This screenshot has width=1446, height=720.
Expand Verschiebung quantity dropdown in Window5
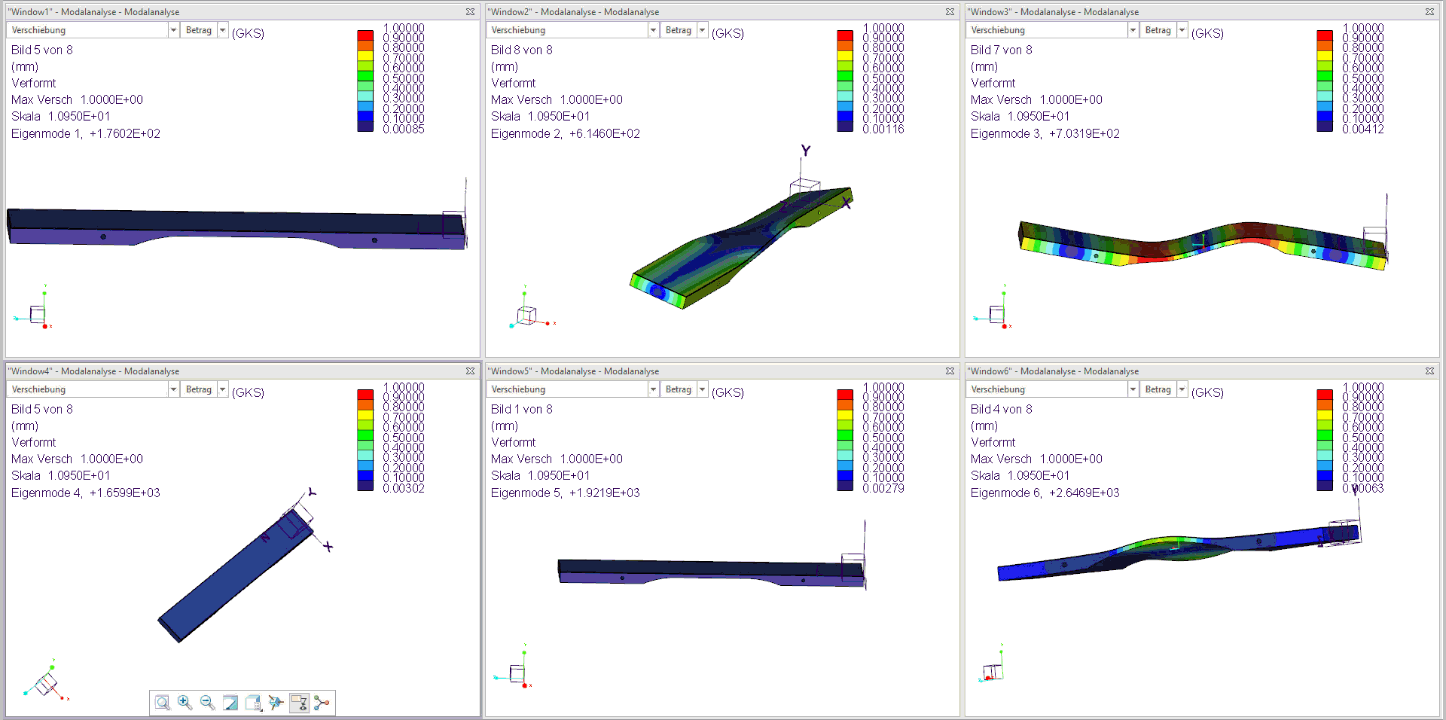coord(653,389)
